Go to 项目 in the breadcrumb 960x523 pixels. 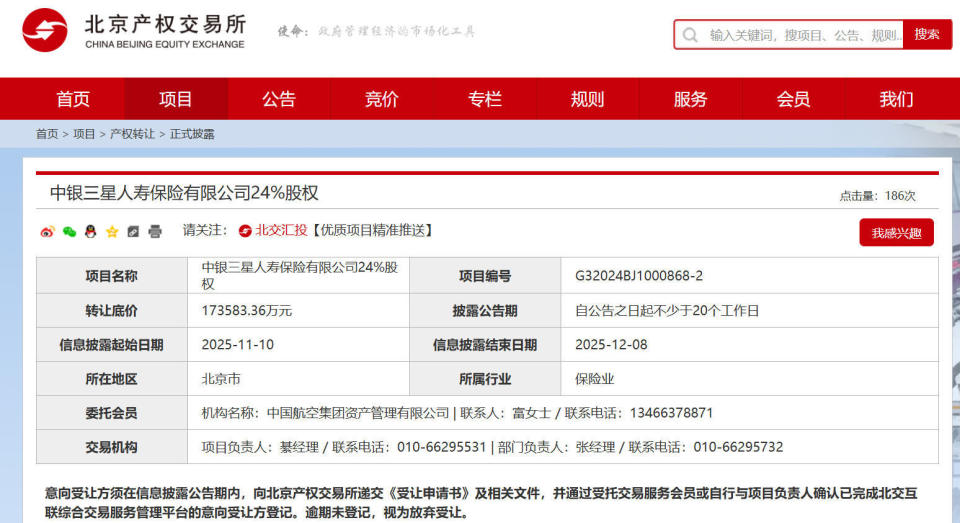84,134
